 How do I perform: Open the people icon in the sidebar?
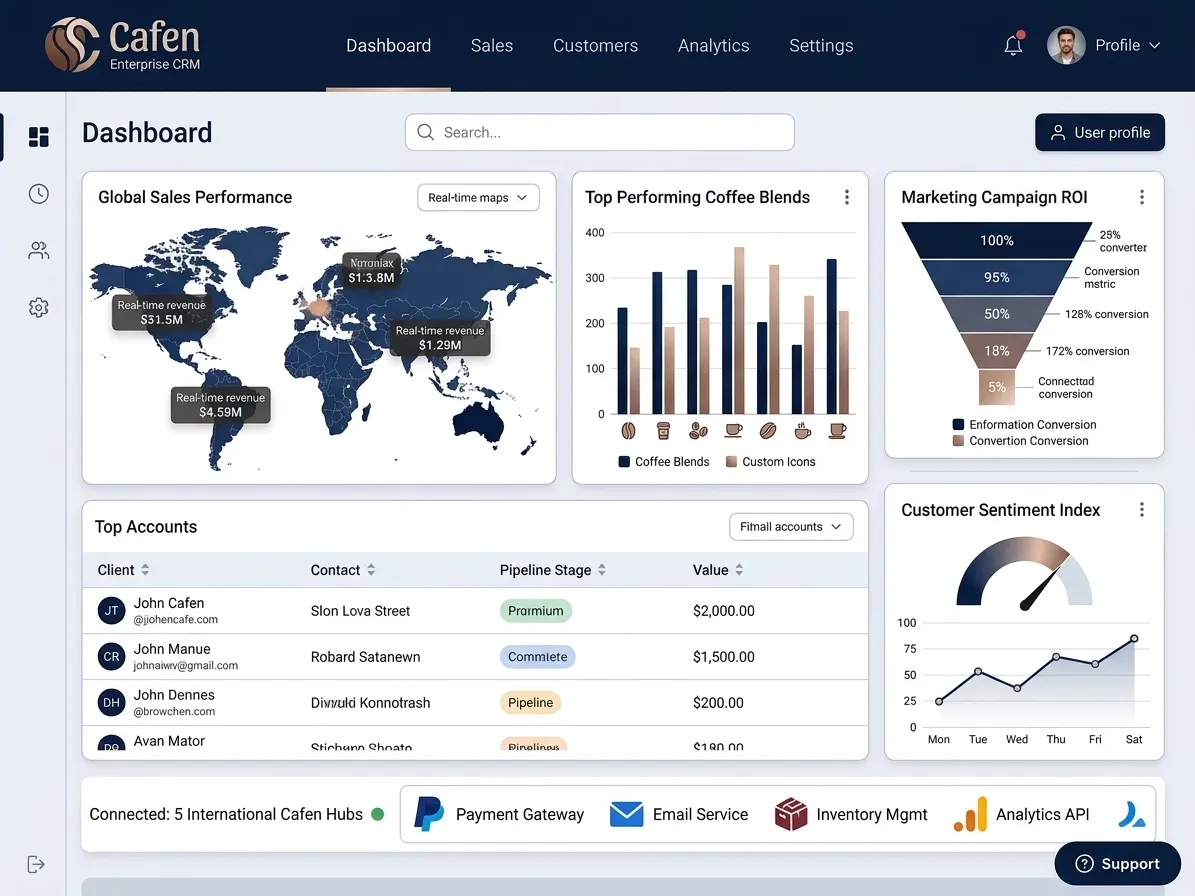[39, 250]
